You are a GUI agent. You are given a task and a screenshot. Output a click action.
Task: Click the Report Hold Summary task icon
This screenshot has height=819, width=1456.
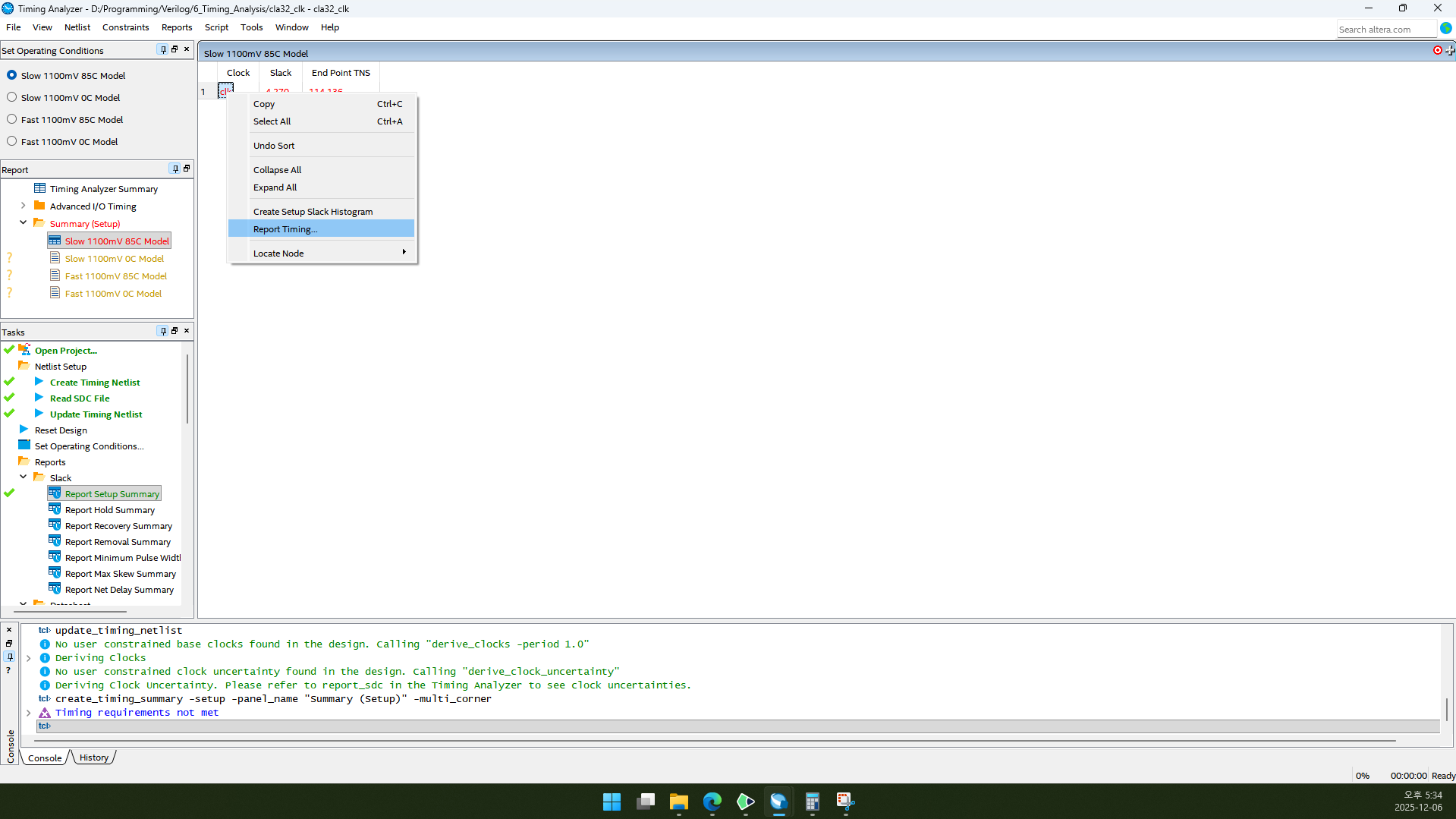55,509
